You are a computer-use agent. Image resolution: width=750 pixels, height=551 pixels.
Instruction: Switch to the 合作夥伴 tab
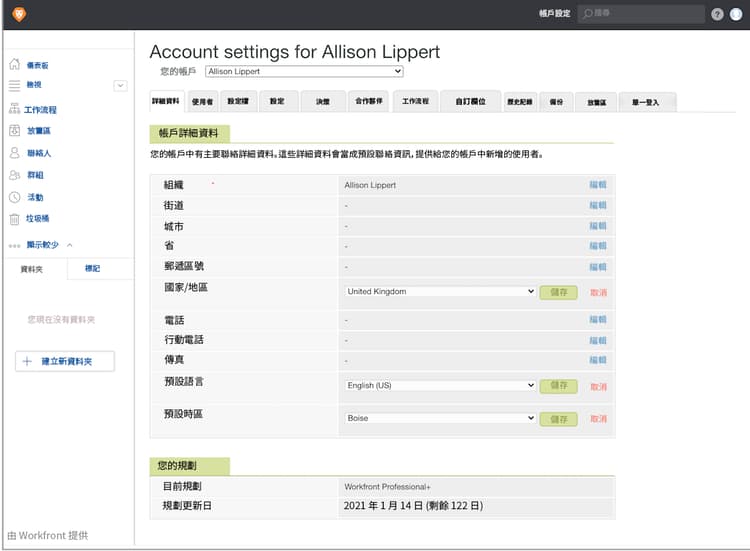[x=369, y=101]
